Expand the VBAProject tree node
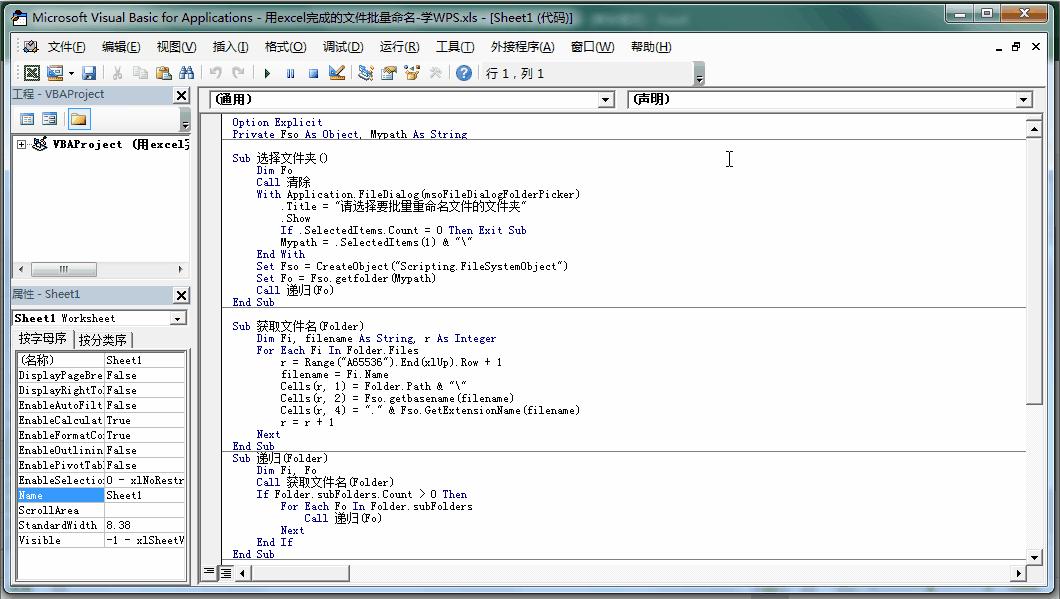Viewport: 1060px width, 599px height. [x=21, y=144]
